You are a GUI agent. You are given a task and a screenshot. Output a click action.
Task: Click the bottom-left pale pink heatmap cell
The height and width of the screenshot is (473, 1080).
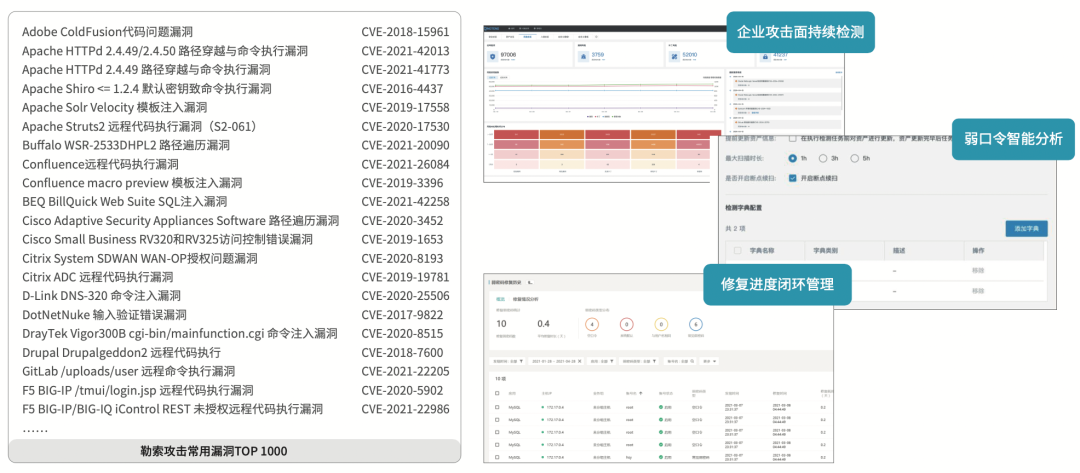click(x=517, y=165)
